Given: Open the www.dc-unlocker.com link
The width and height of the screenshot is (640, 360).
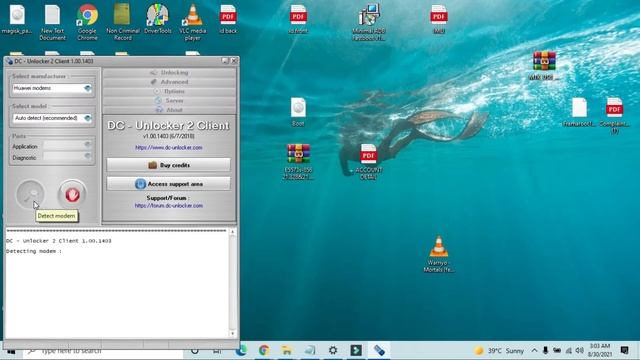Looking at the screenshot, I should 169,147.
